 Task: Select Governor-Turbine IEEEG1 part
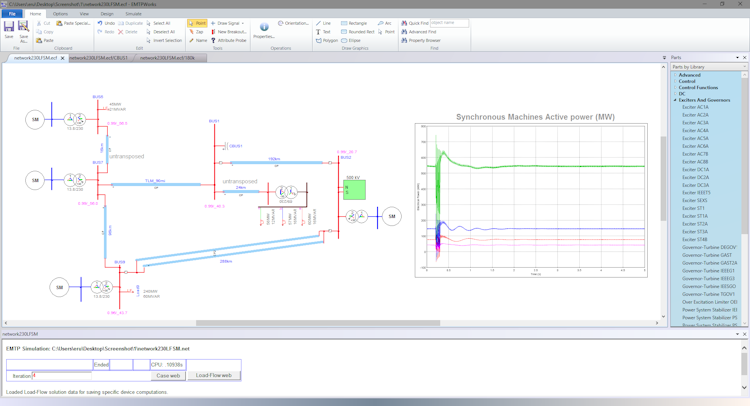(x=708, y=271)
